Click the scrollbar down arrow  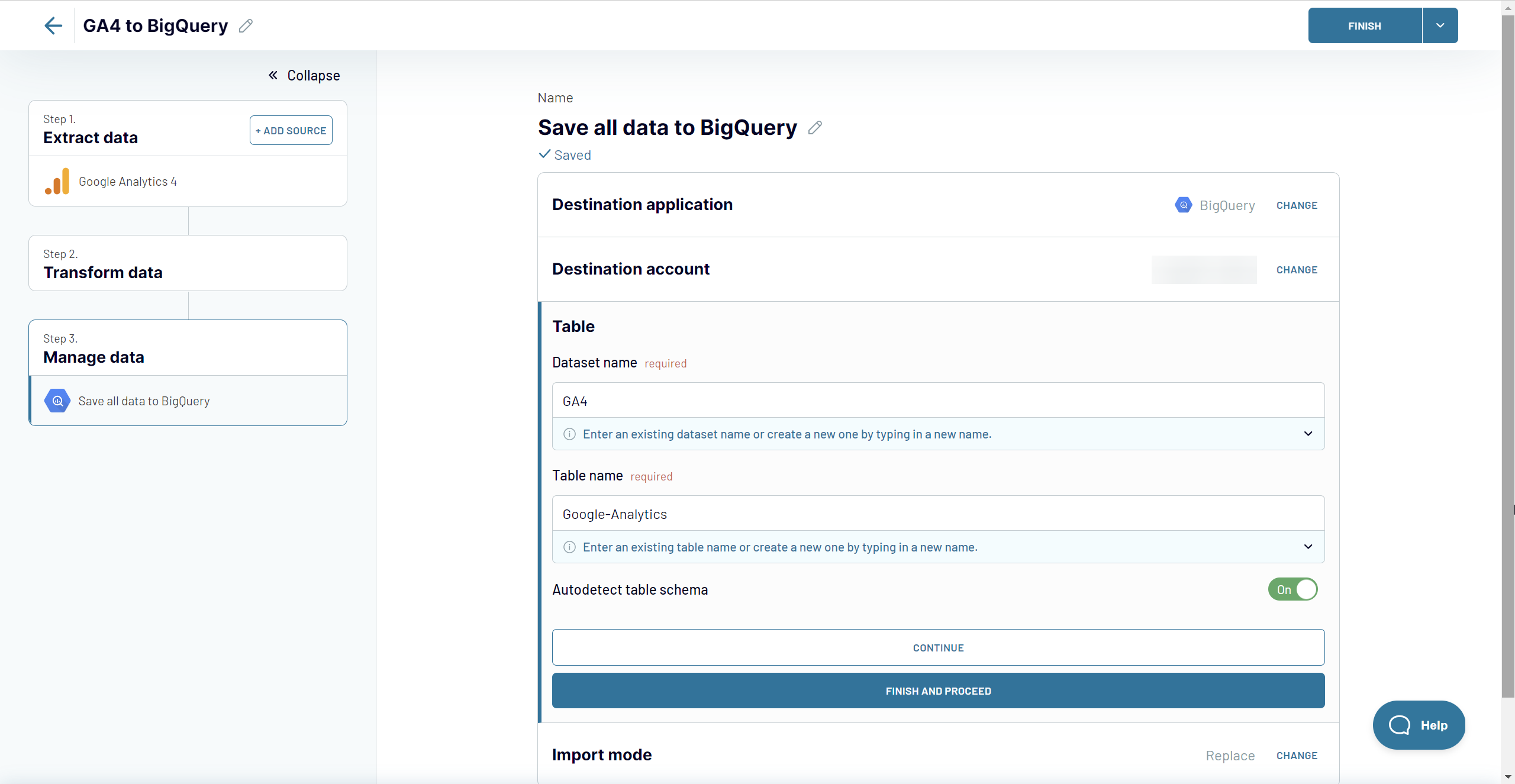click(1508, 776)
